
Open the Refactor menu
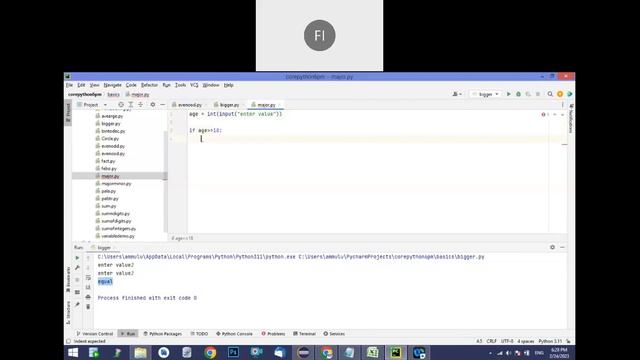[x=149, y=85]
